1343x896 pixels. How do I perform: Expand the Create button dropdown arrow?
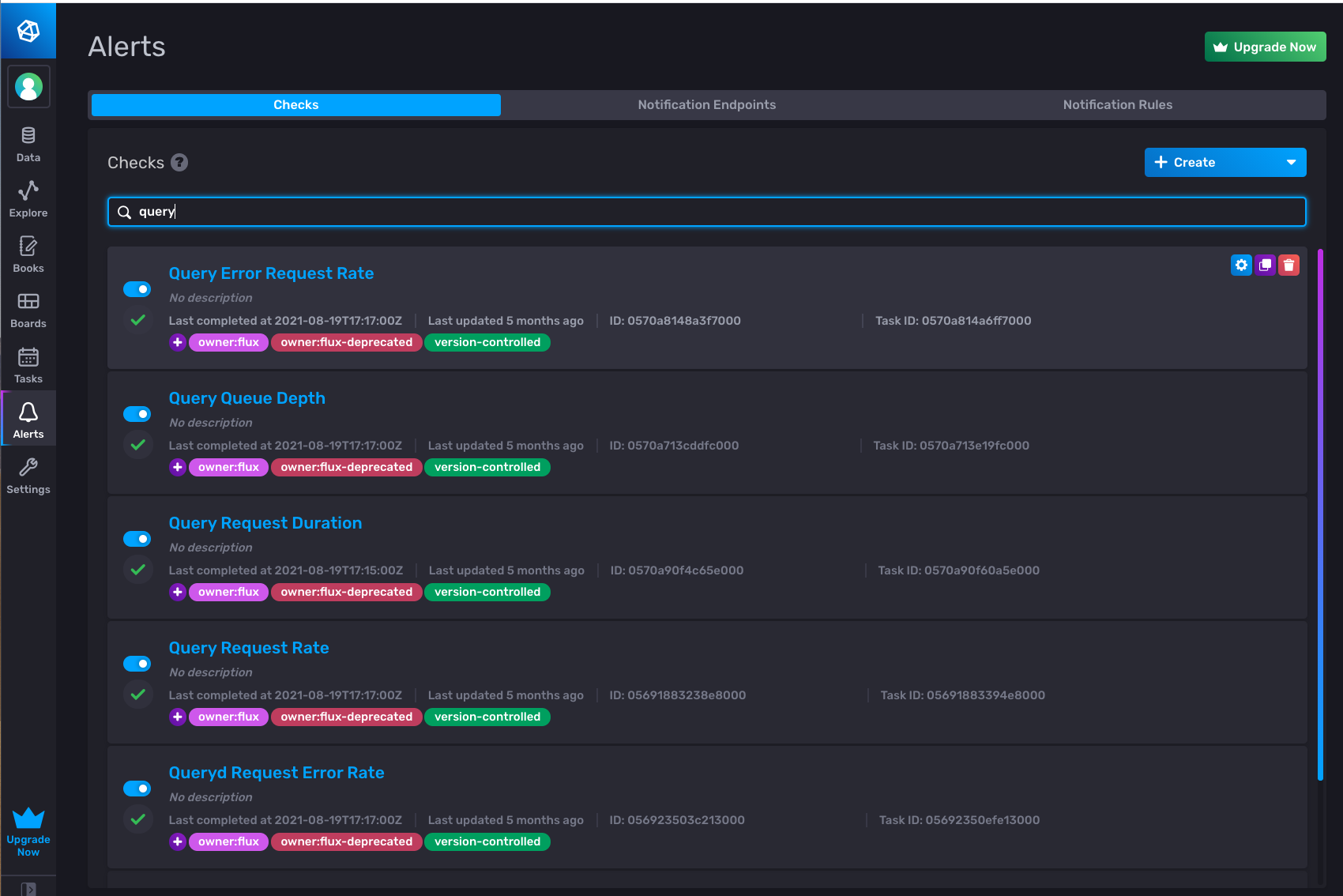pos(1292,162)
